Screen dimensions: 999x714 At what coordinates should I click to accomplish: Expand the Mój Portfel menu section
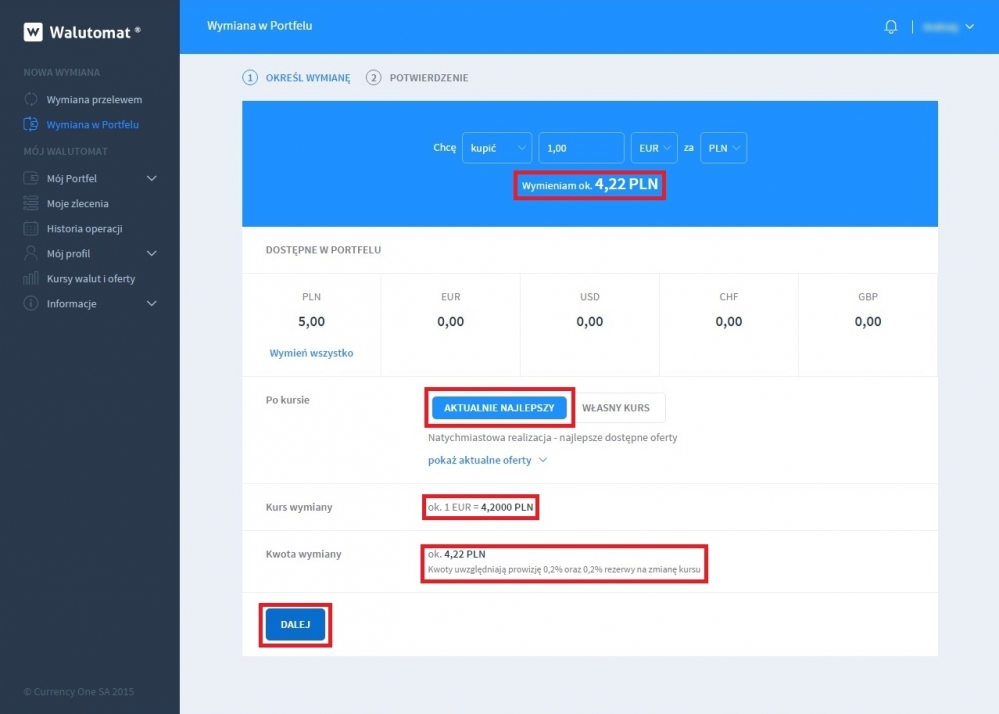152,179
